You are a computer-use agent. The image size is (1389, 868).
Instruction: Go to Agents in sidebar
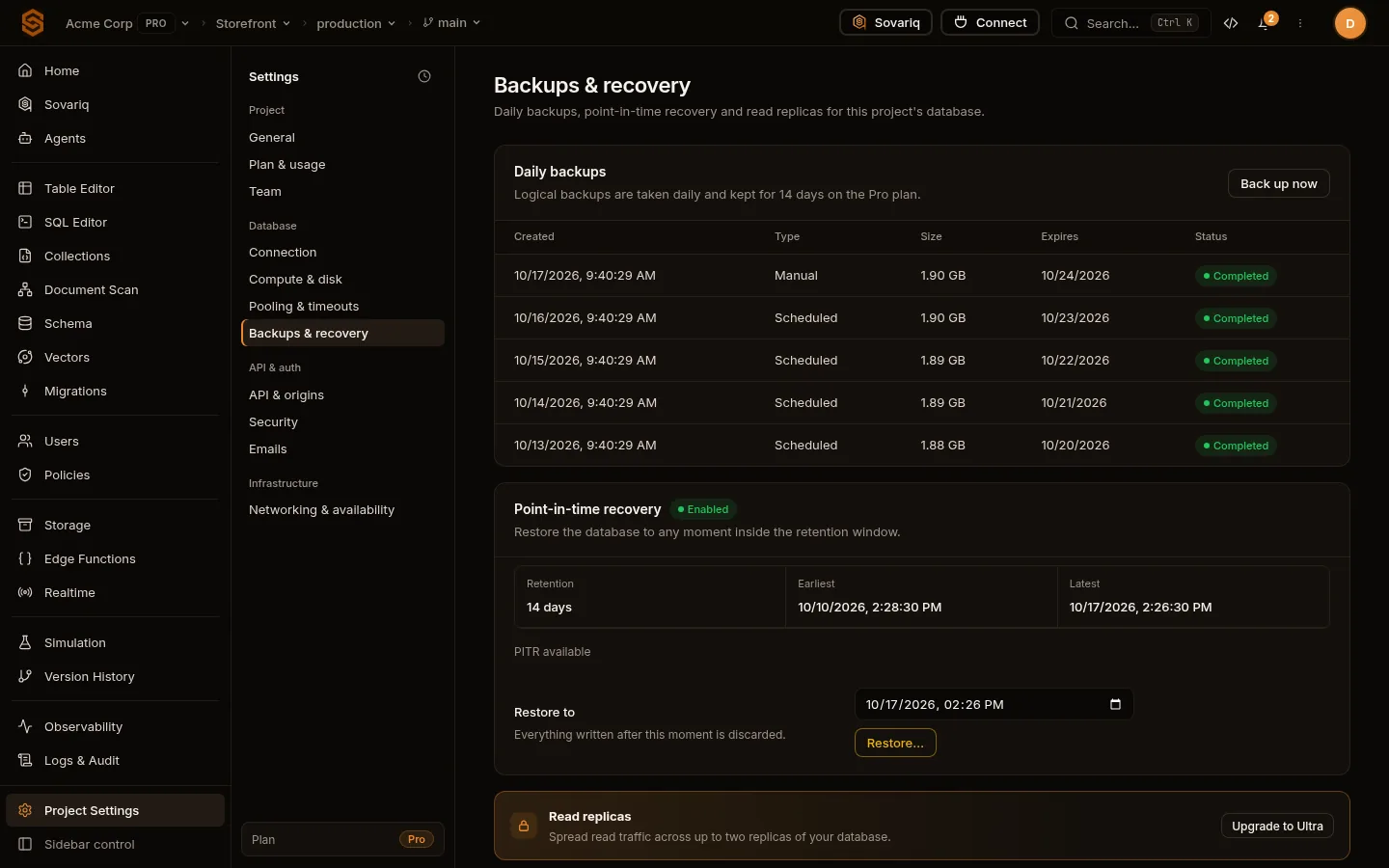pos(116,138)
